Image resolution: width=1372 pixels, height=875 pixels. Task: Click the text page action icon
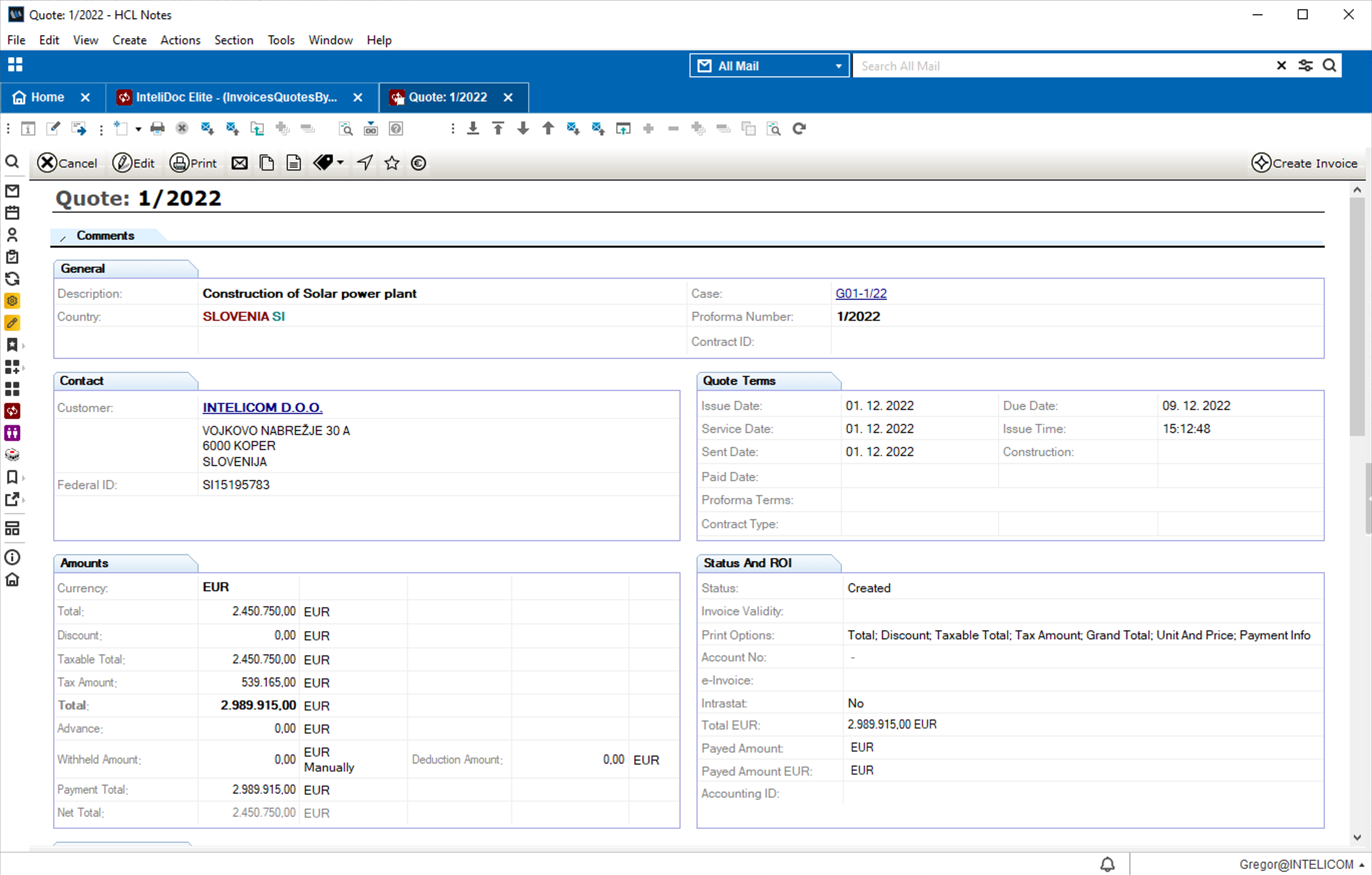pyautogui.click(x=294, y=163)
